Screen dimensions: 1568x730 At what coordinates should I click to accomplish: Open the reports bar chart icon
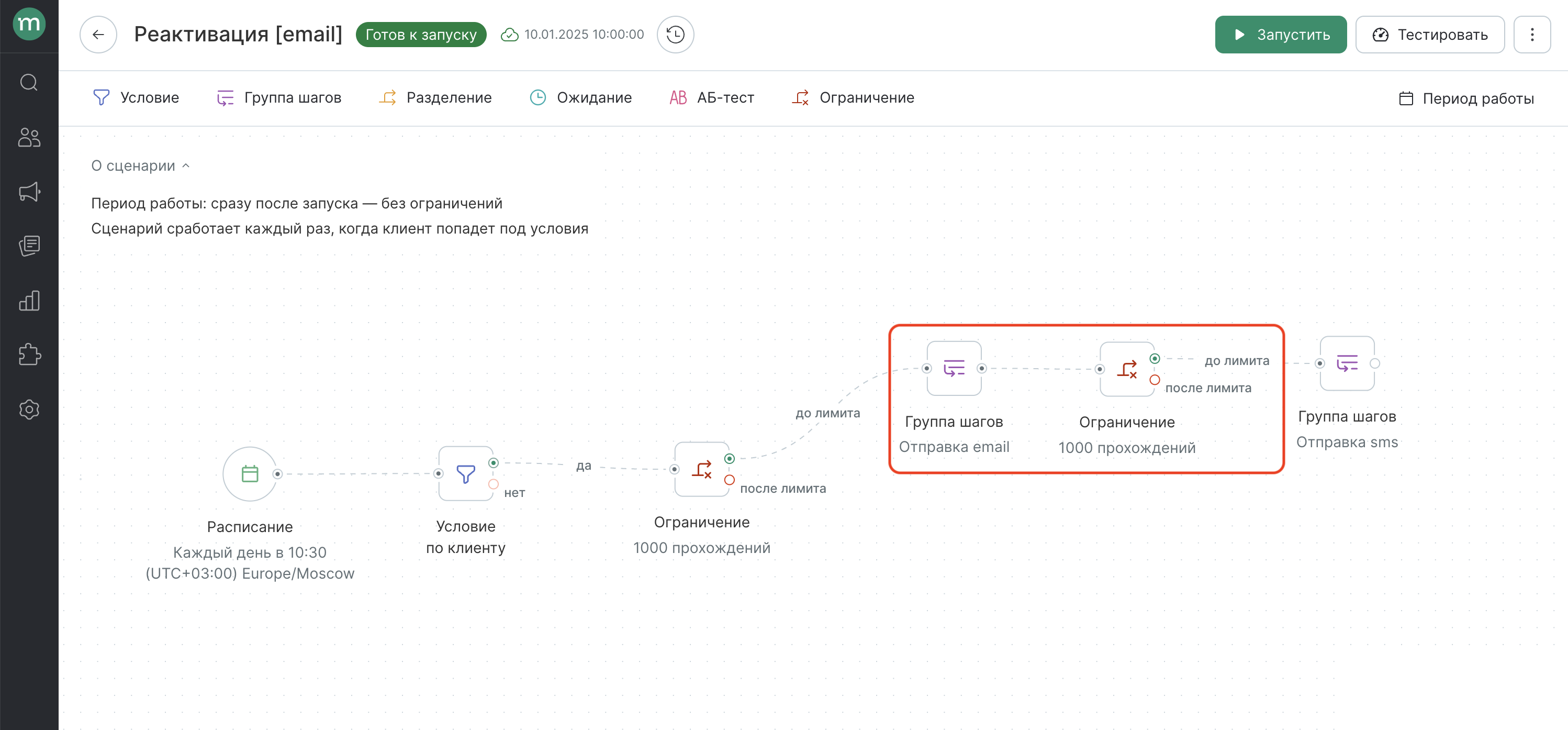pyautogui.click(x=29, y=301)
